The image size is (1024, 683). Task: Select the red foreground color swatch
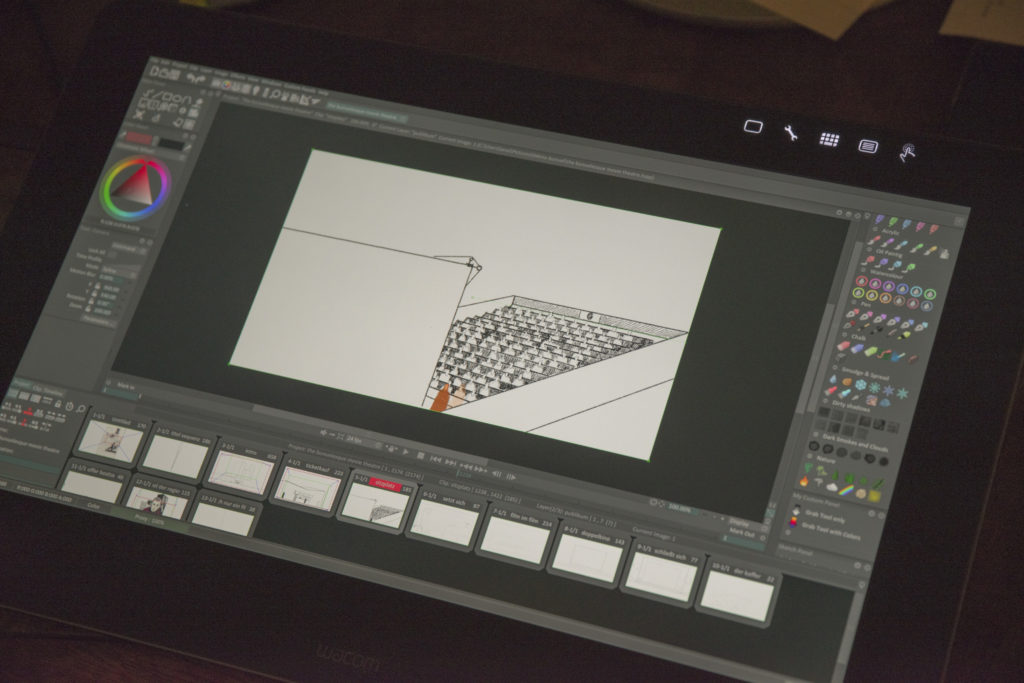click(138, 138)
